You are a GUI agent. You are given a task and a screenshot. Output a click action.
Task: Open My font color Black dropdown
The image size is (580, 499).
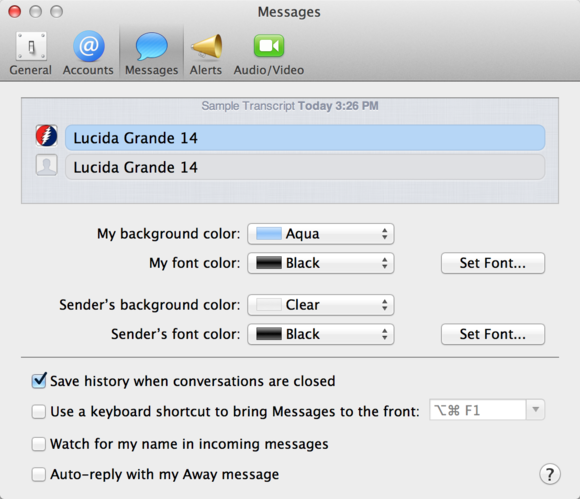tap(321, 263)
